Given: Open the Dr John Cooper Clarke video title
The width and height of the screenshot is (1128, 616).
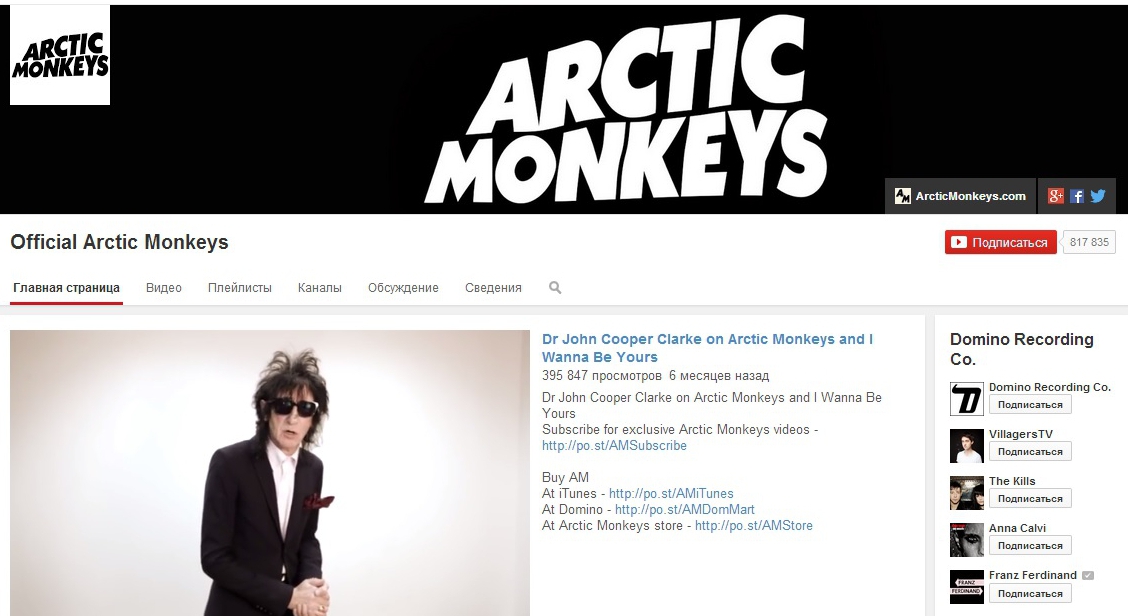Looking at the screenshot, I should 707,348.
